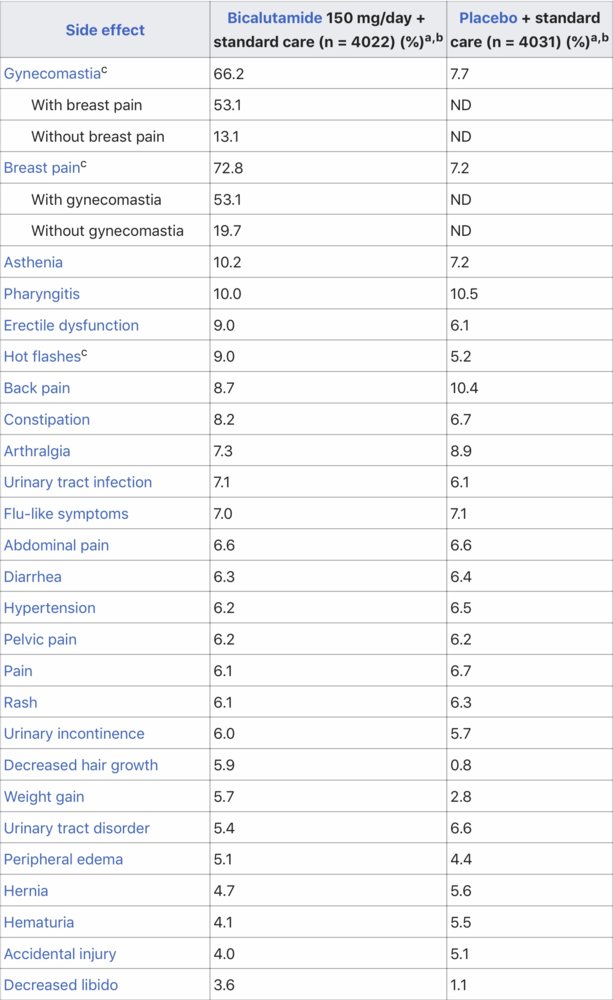Open the Erectile dysfunction link
Viewport: 613px width, 1000px height.
click(x=71, y=325)
